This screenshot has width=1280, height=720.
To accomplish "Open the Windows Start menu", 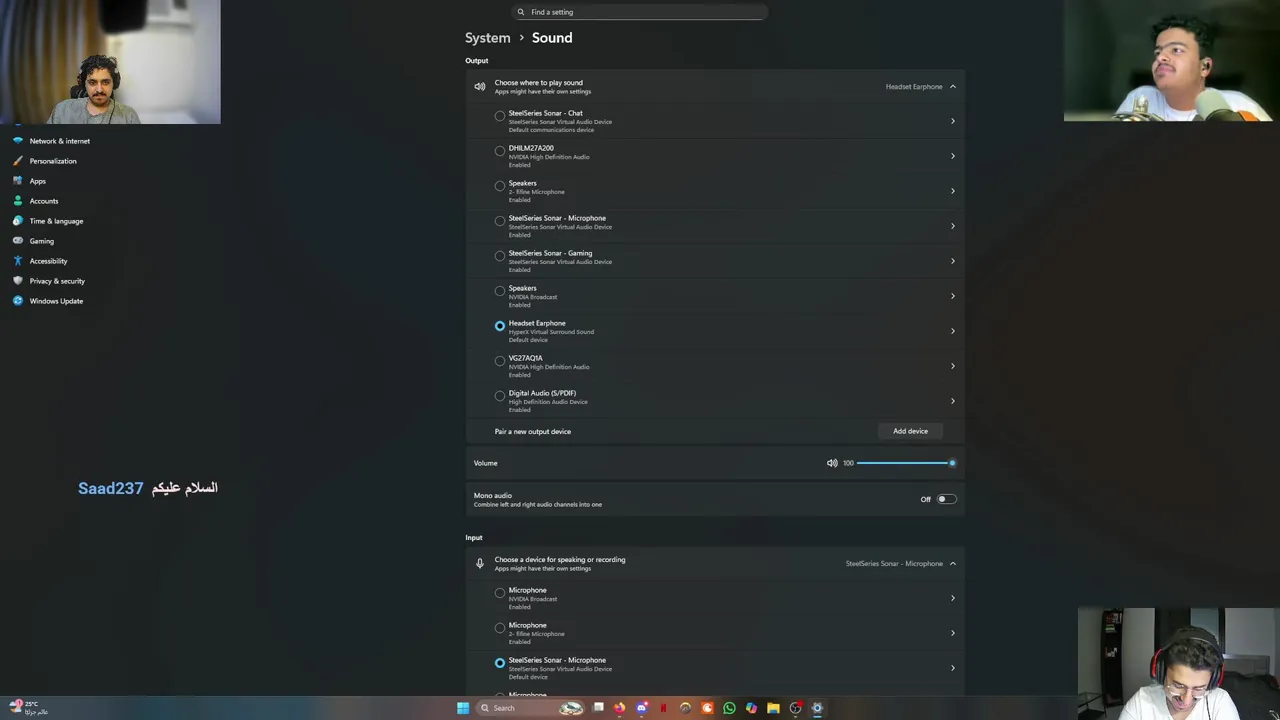I will tap(463, 708).
